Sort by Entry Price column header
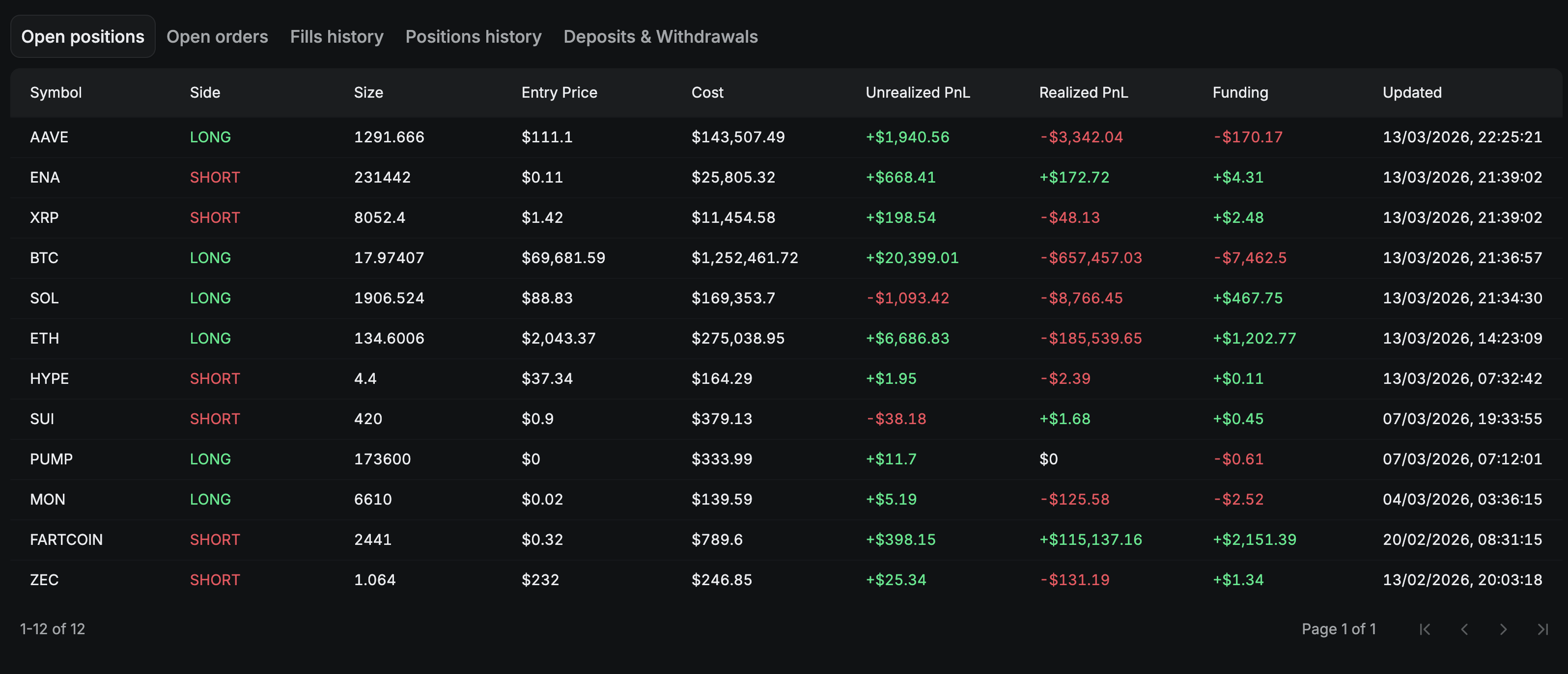 (x=560, y=92)
